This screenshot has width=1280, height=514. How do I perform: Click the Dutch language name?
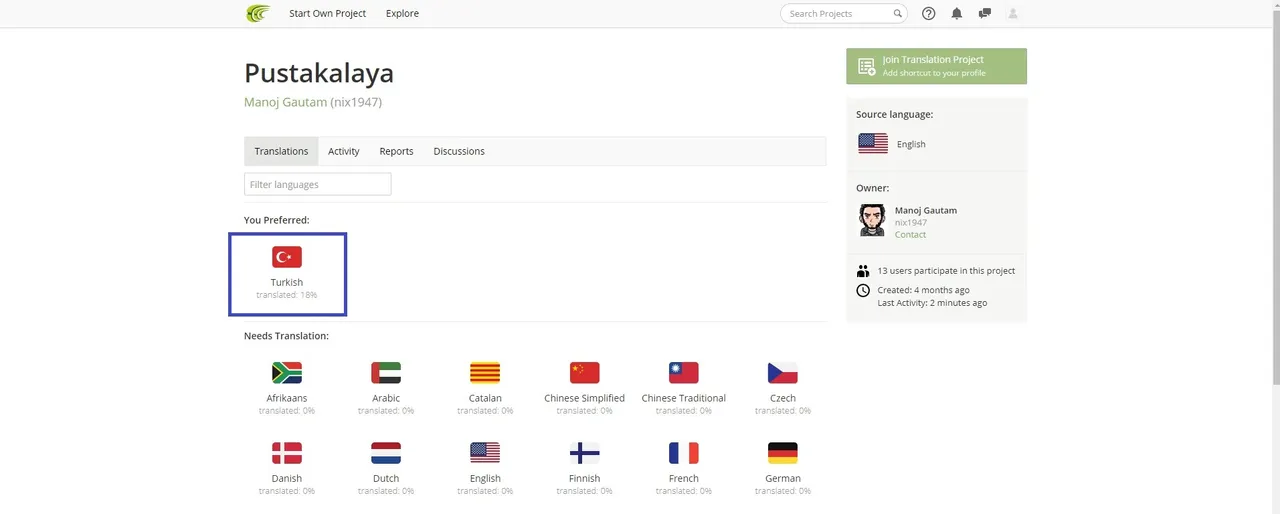click(386, 478)
